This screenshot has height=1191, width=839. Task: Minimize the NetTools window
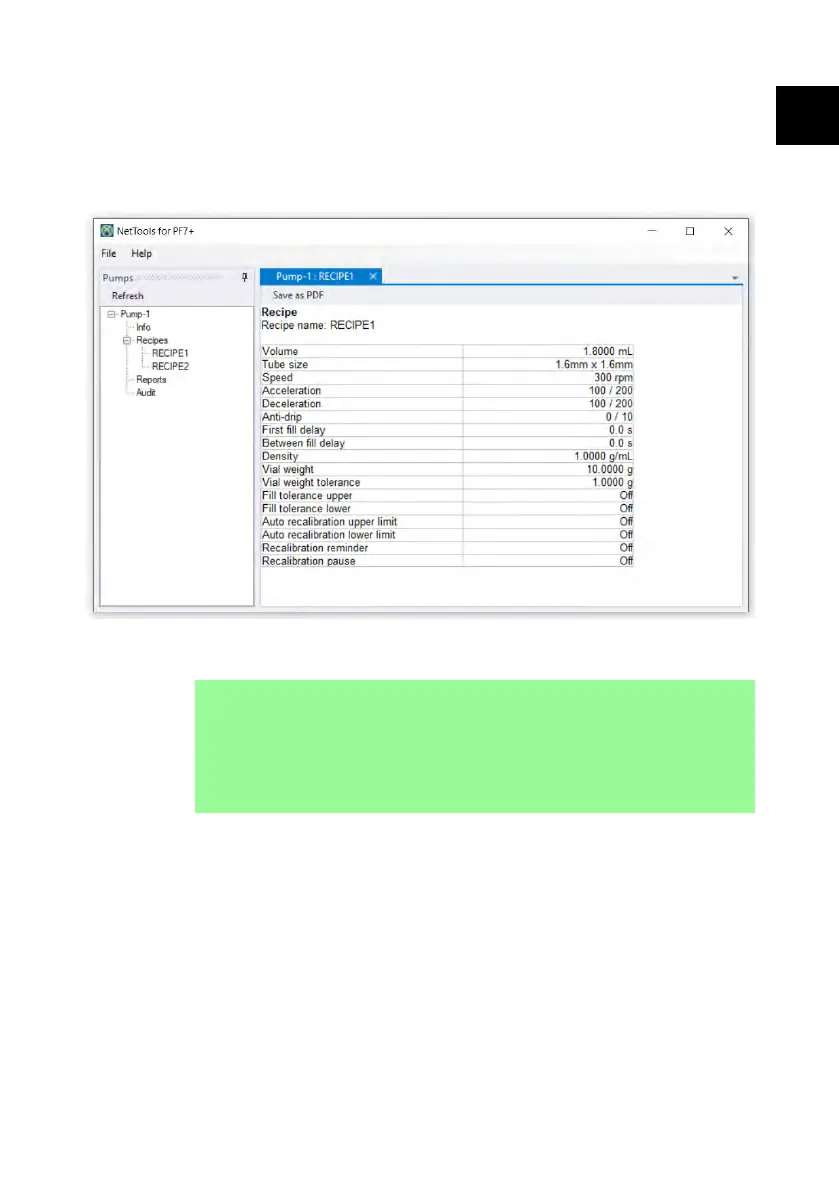pos(651,231)
